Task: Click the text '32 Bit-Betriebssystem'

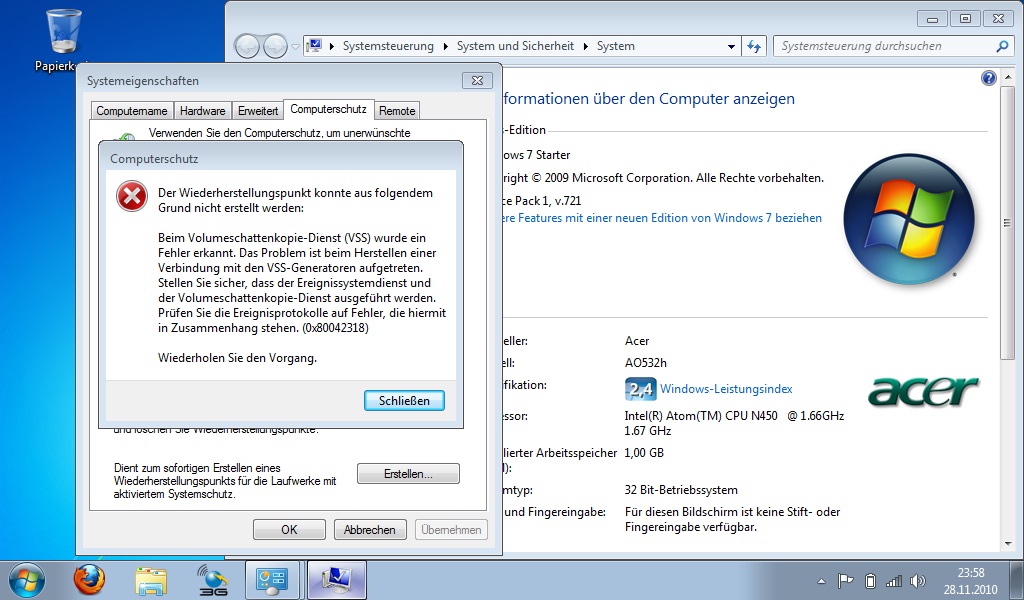Action: pyautogui.click(x=681, y=490)
